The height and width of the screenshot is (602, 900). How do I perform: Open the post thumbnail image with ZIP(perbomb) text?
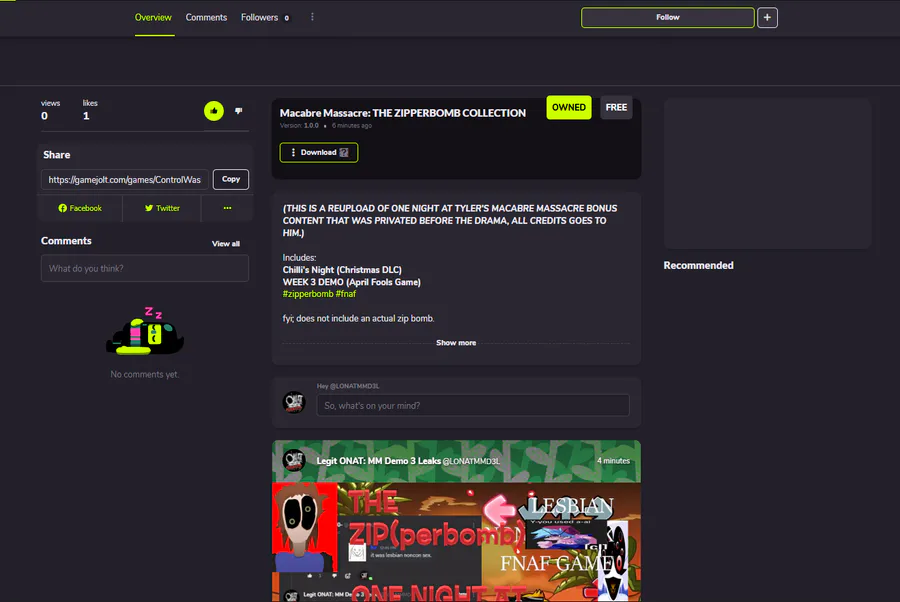pyautogui.click(x=456, y=542)
